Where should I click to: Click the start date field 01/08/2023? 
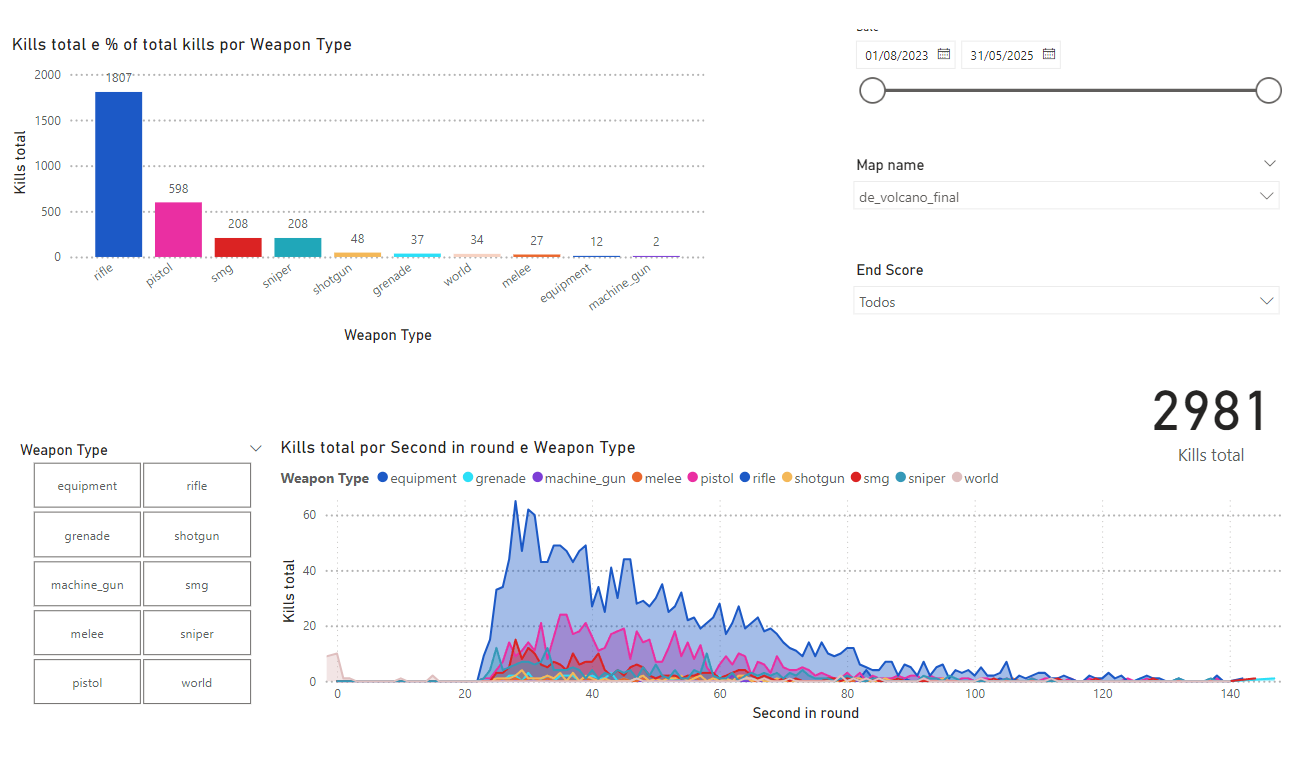(x=896, y=56)
